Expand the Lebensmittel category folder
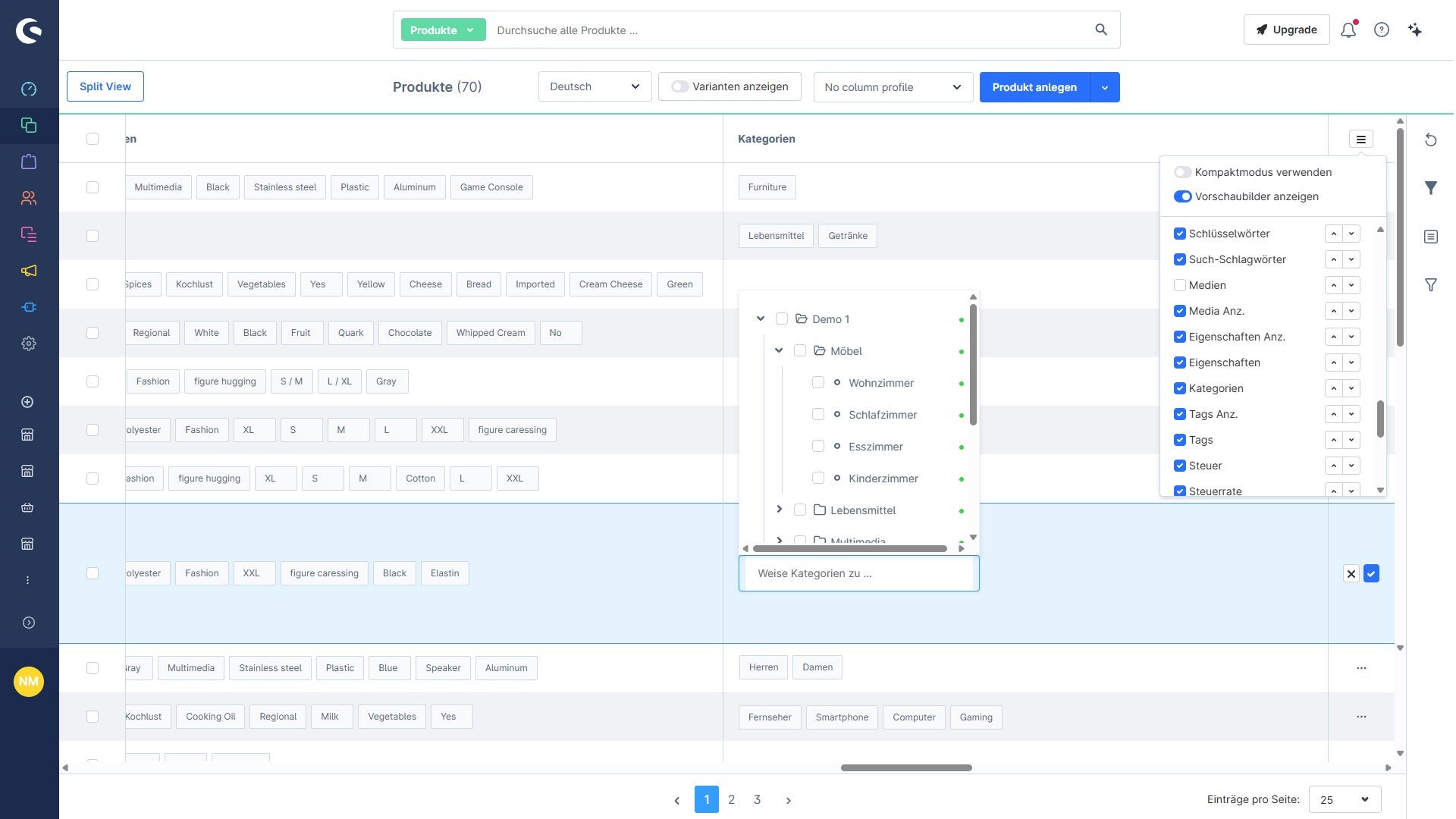Screen dimensions: 1456x819 tap(779, 510)
